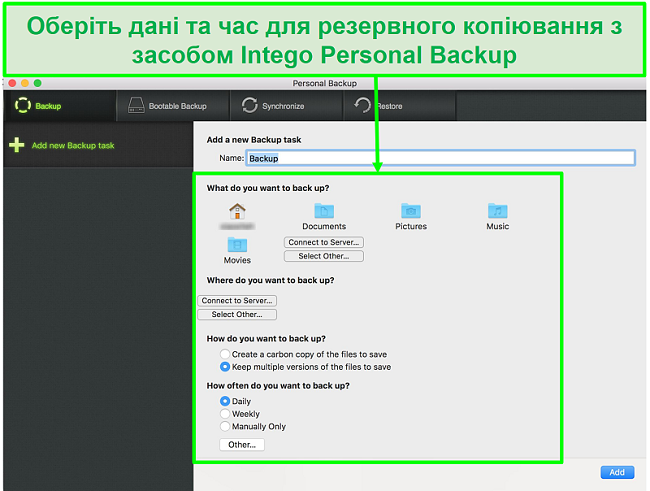Click the Bootable Backup drive icon
This screenshot has width=650, height=491.
[136, 105]
